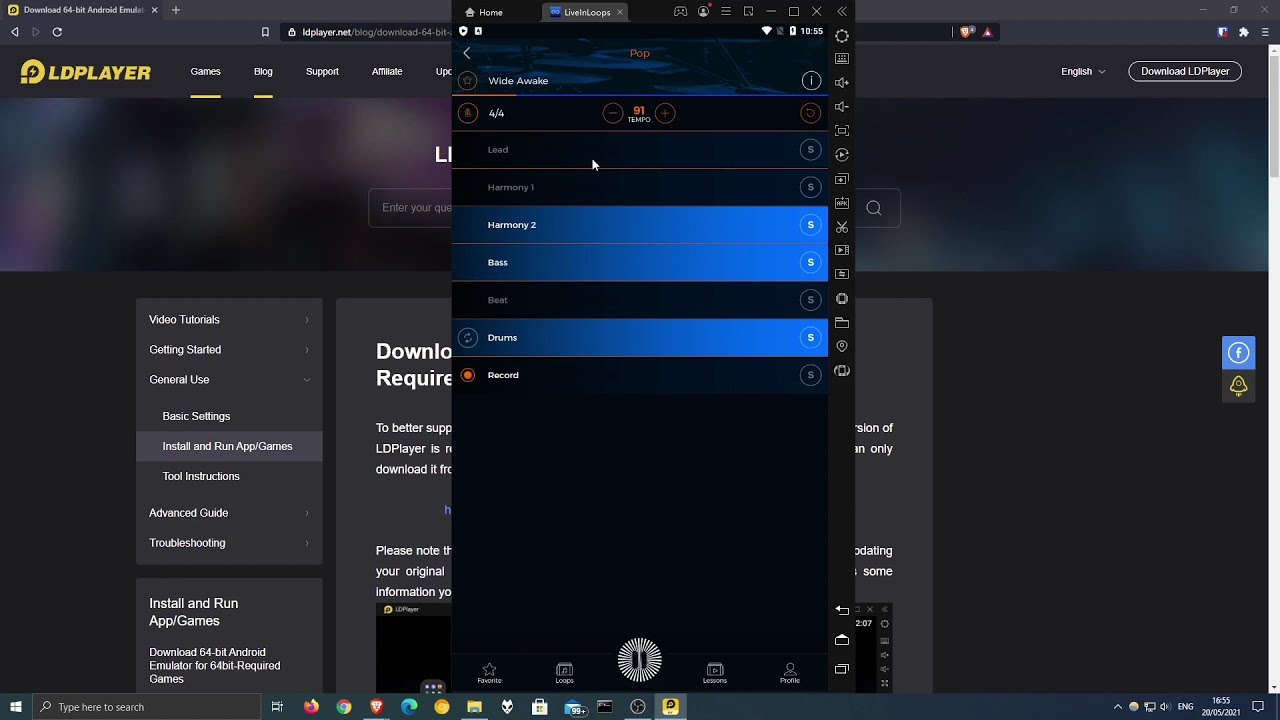This screenshot has height=720, width=1280.
Task: Tap Android back arrow in LDPlayer
Action: click(x=842, y=610)
